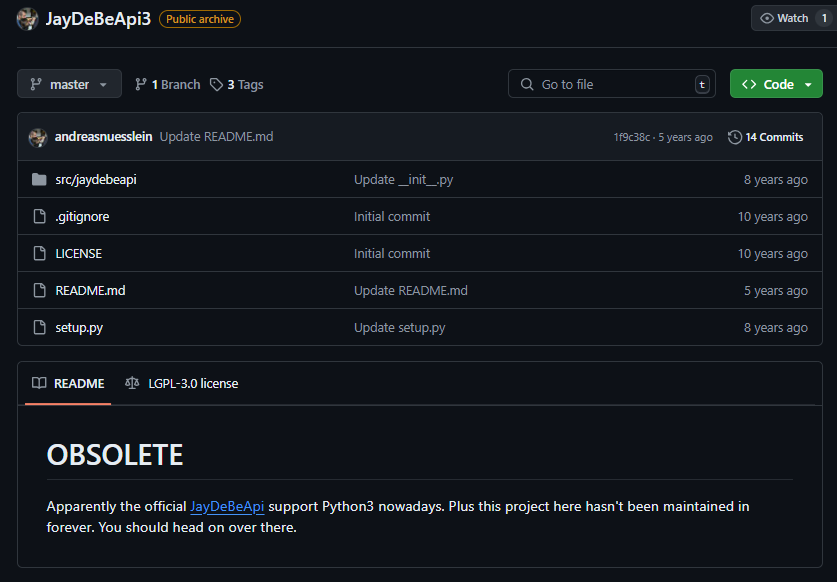The width and height of the screenshot is (837, 582).
Task: Click the tag icon beside 3 Tags
Action: click(x=216, y=84)
